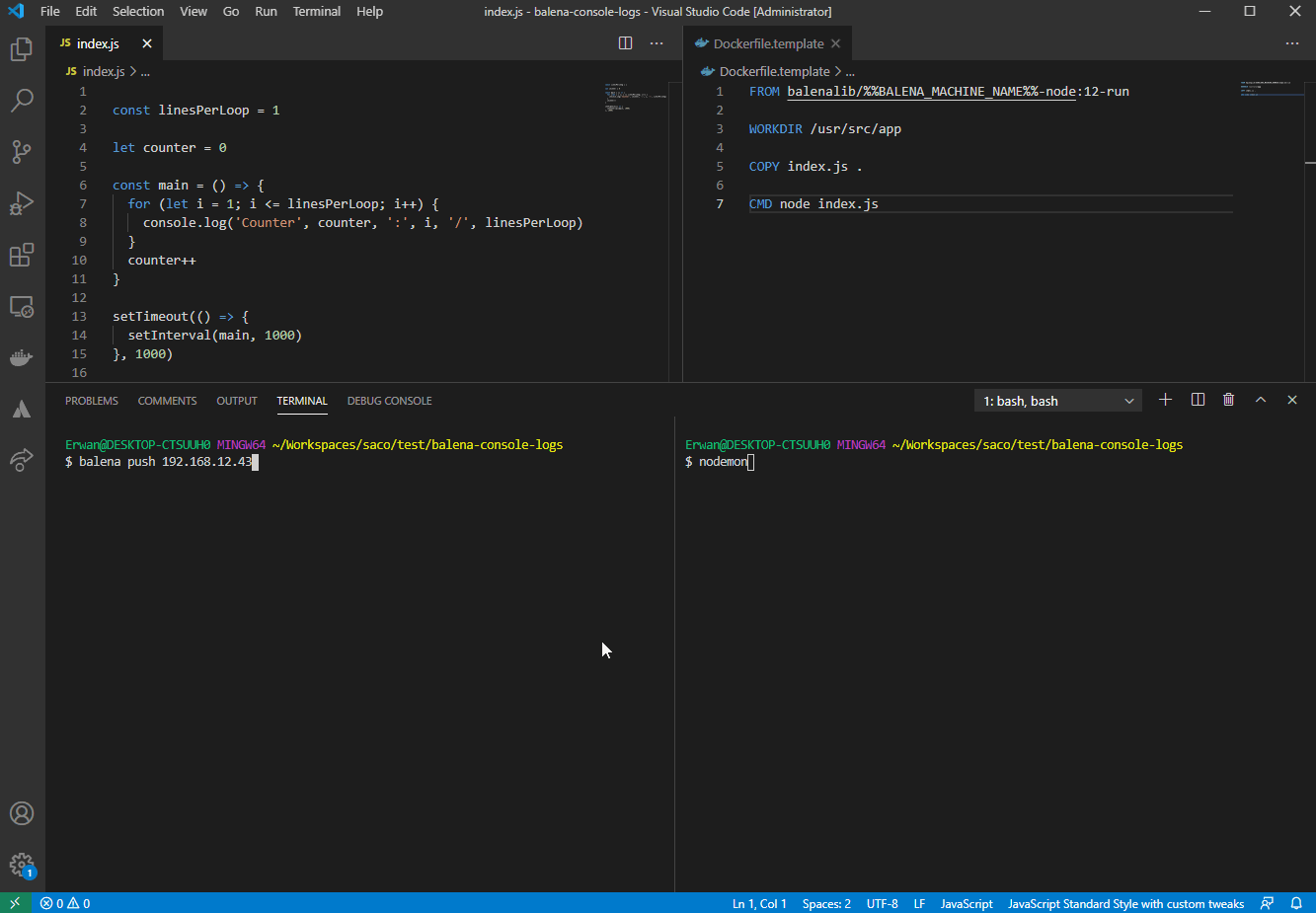The width and height of the screenshot is (1316, 913).
Task: Click the index.js editor minimap
Action: tap(636, 97)
